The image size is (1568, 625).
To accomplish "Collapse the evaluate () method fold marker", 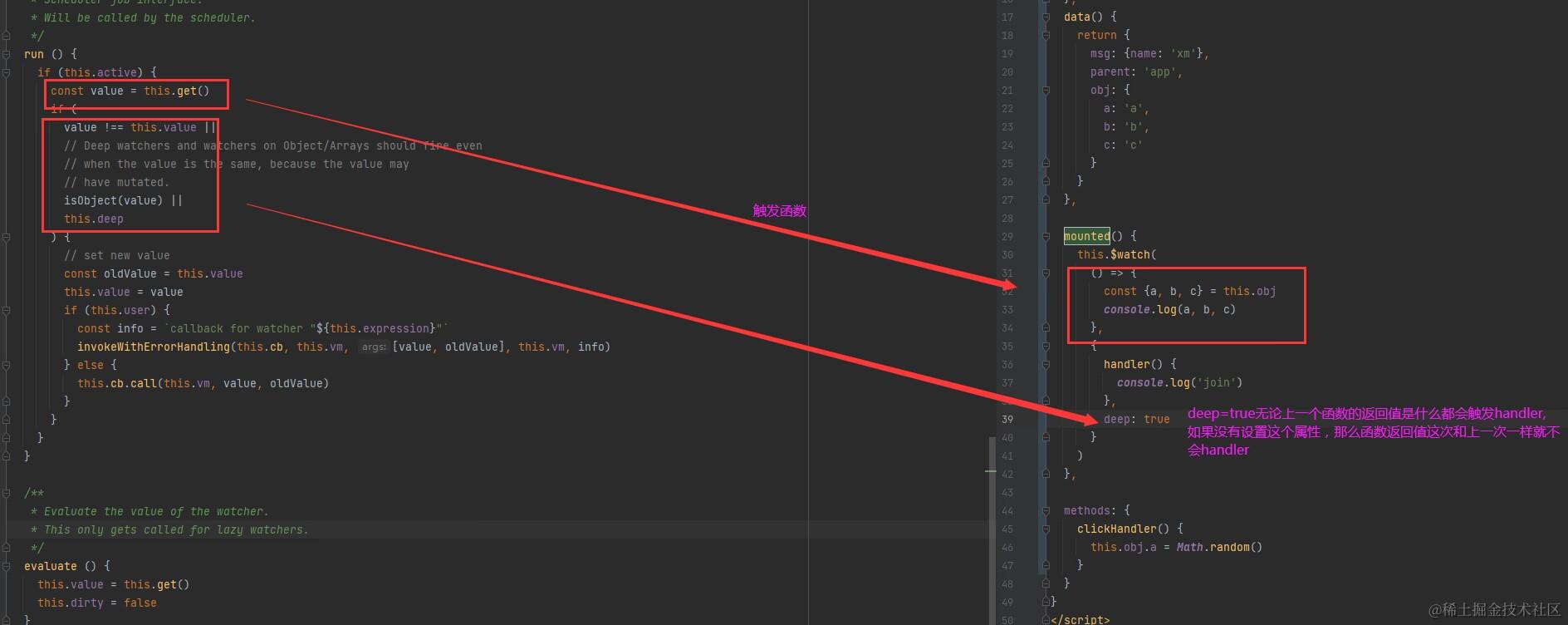I will pyautogui.click(x=6, y=566).
